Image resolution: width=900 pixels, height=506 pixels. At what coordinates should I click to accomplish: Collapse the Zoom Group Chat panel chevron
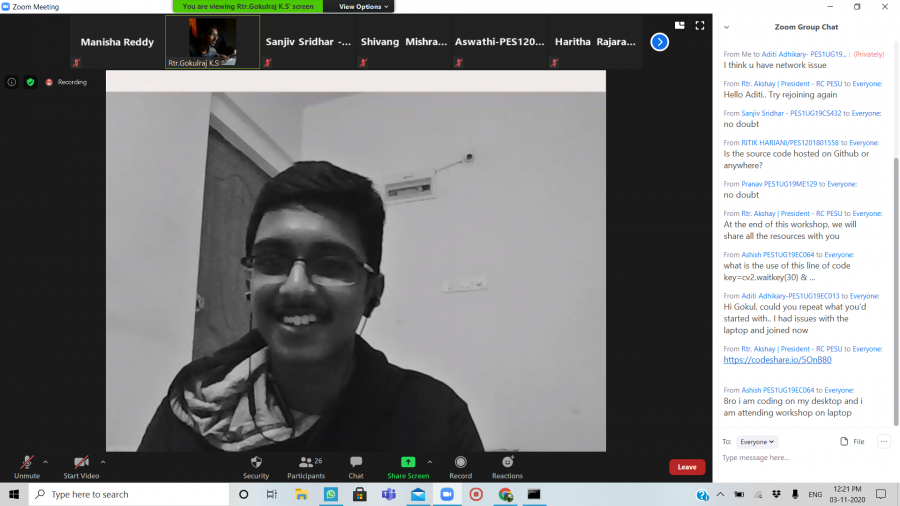click(727, 27)
